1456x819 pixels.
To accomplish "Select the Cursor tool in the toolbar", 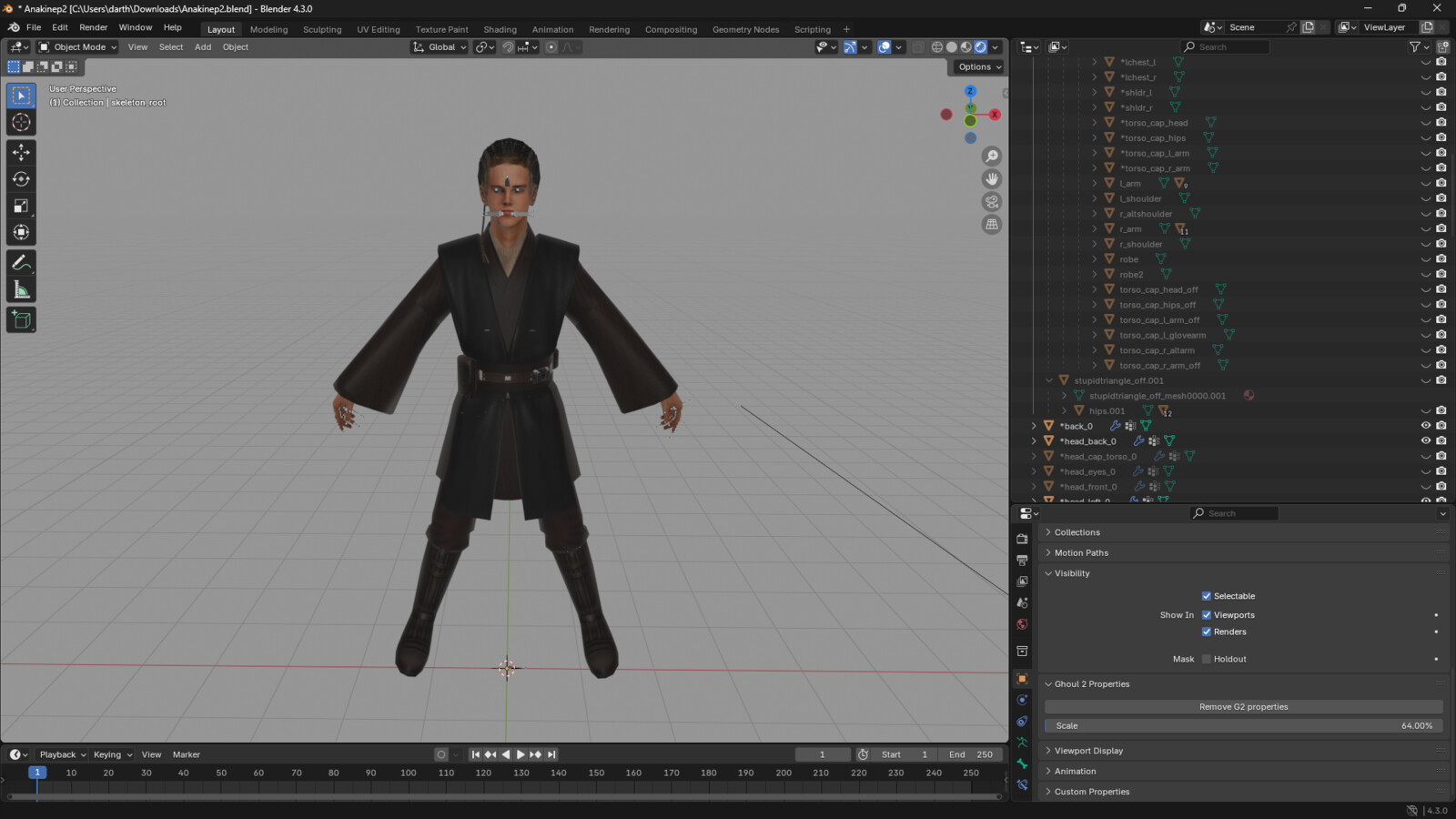I will [x=21, y=123].
